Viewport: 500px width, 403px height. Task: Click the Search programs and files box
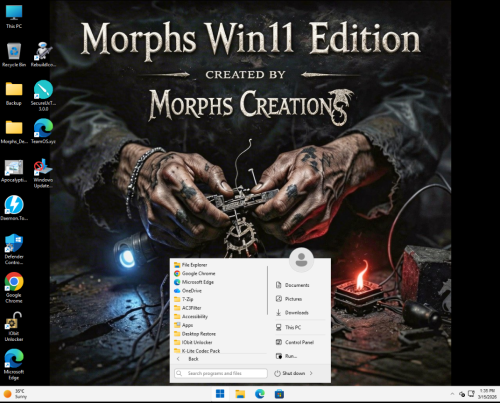(x=221, y=373)
